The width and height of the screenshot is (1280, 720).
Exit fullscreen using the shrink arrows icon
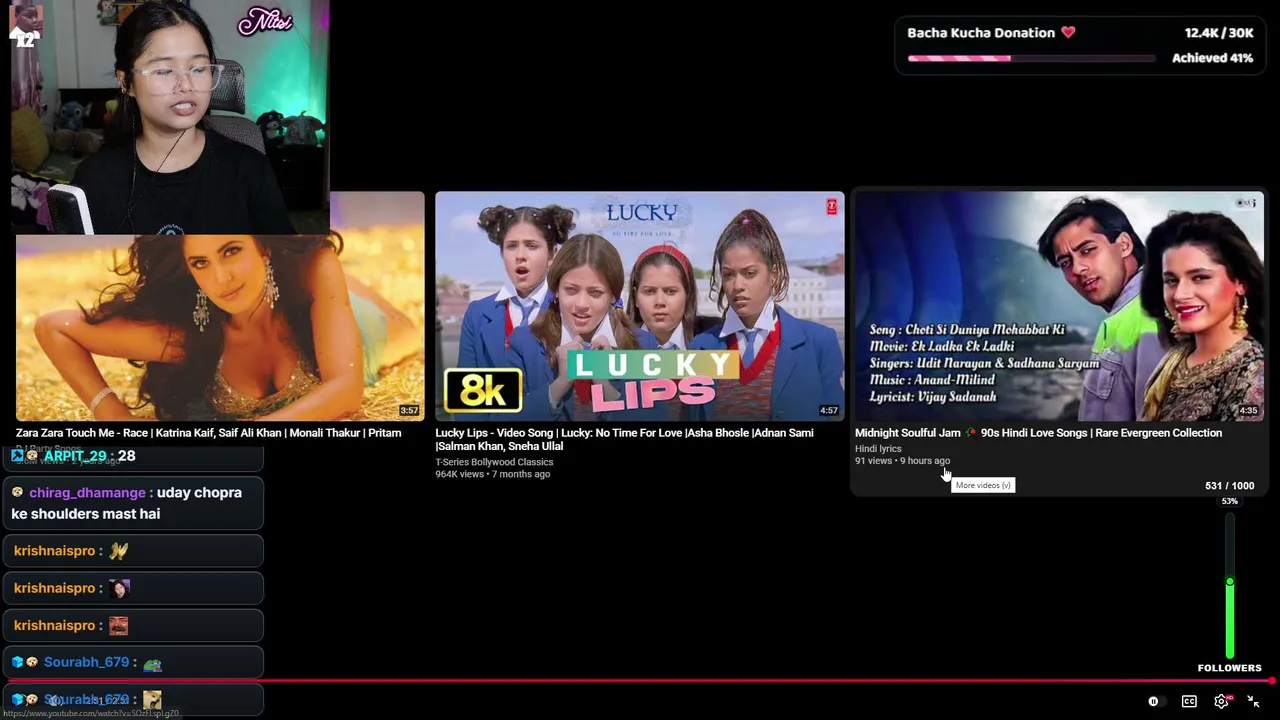point(1253,702)
